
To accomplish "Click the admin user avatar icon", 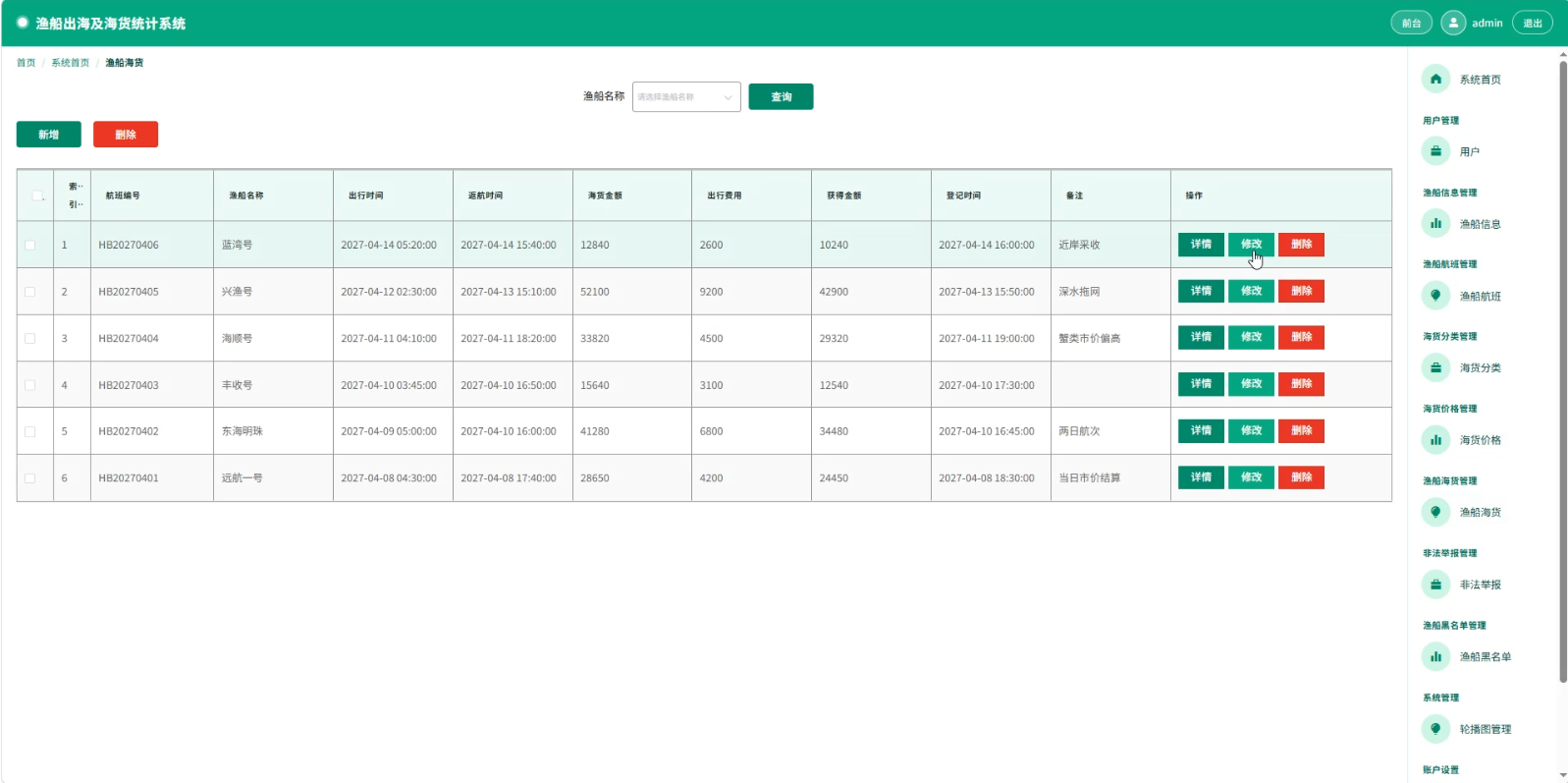I will [x=1453, y=23].
